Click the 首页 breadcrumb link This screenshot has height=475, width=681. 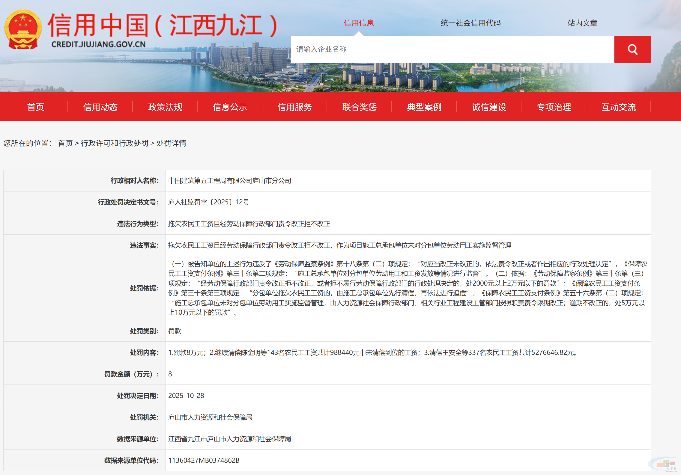[66, 143]
